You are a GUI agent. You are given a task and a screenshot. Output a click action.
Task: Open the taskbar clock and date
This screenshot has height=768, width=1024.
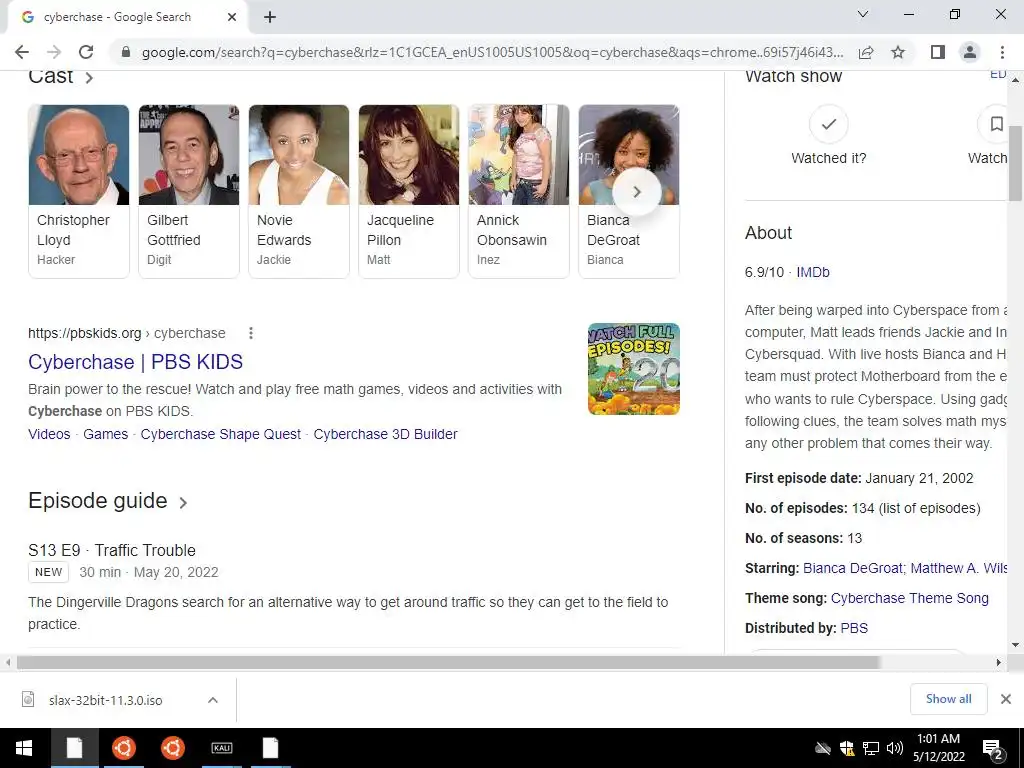(x=938, y=748)
